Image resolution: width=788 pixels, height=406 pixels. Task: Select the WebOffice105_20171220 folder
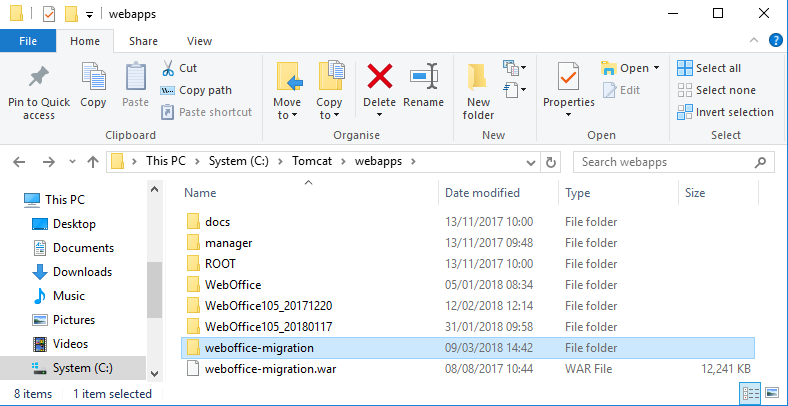[x=468, y=306]
